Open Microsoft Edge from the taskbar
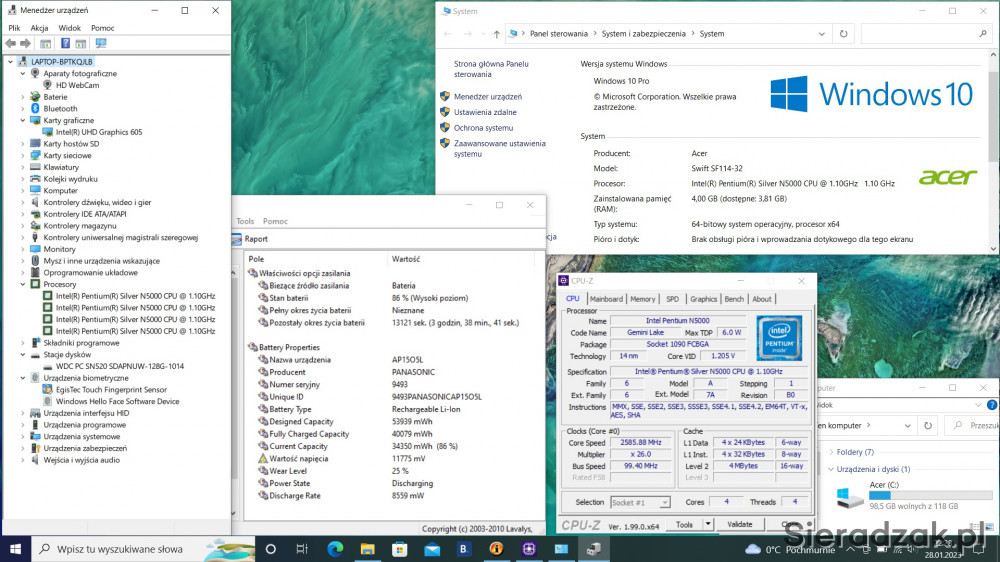This screenshot has width=1000, height=562. 335,549
